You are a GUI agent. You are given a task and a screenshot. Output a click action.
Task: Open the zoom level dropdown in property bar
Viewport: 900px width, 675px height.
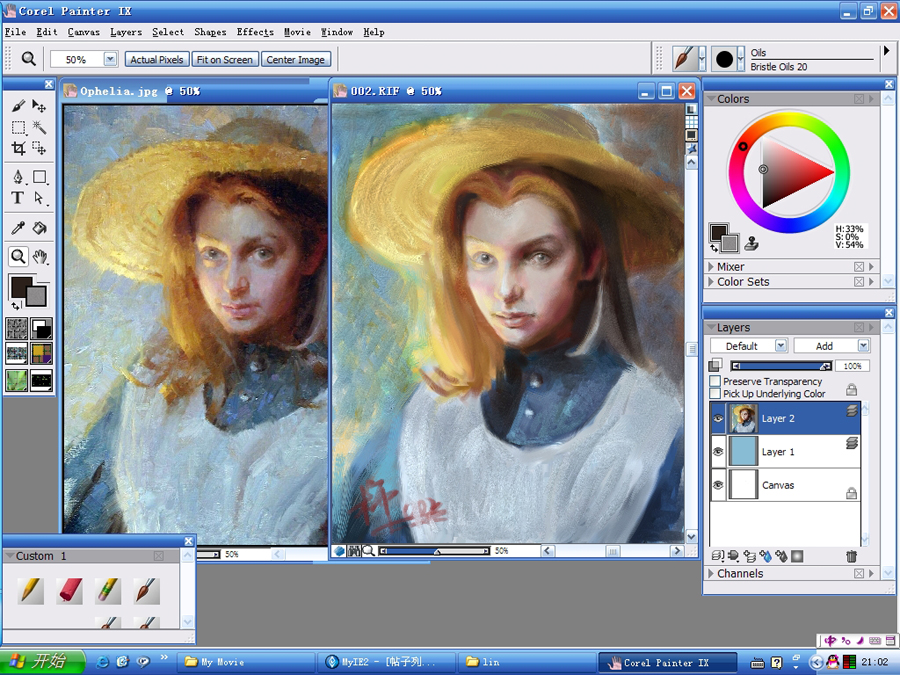point(110,59)
